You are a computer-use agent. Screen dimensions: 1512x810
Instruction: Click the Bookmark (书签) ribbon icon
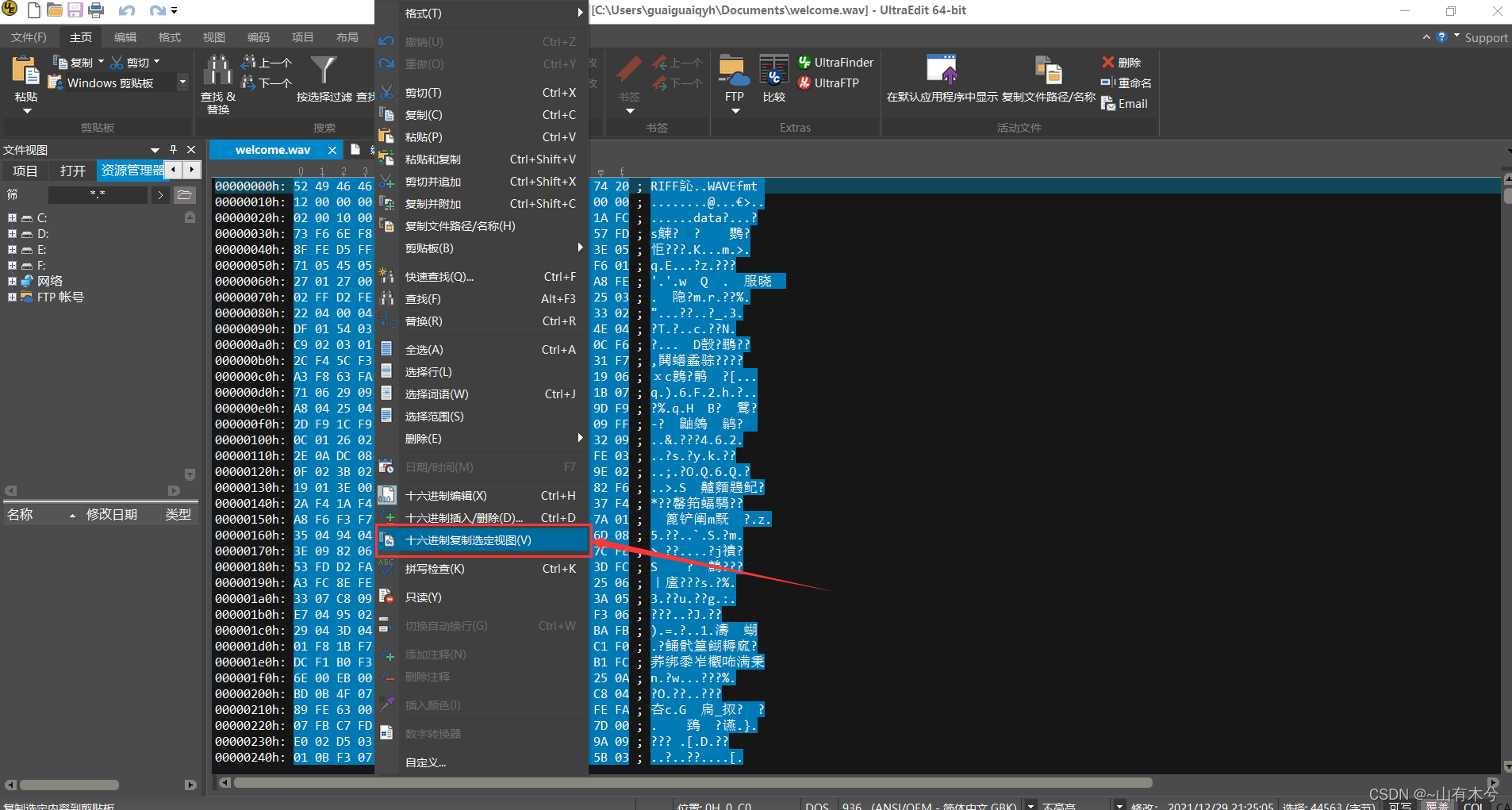coord(629,71)
